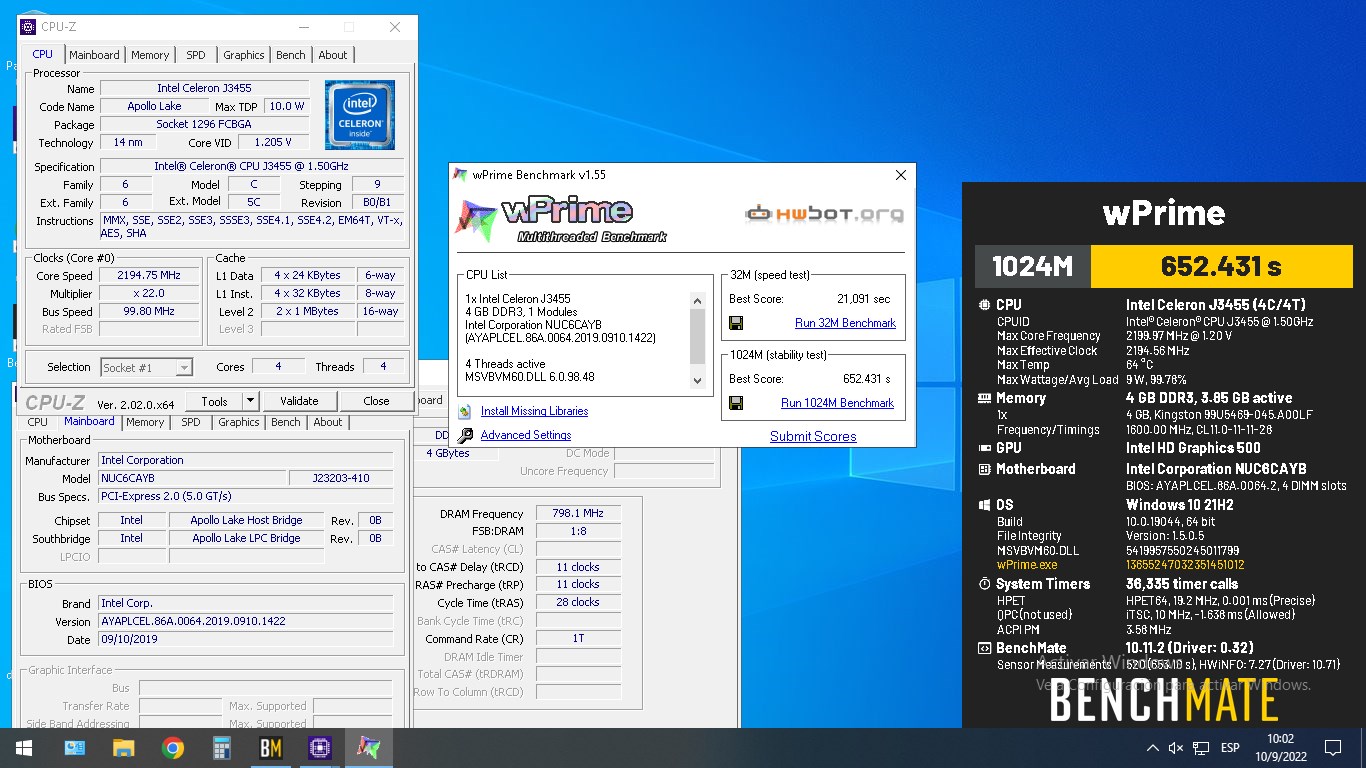
Task: Open Windows Start menu
Action: coord(24,748)
